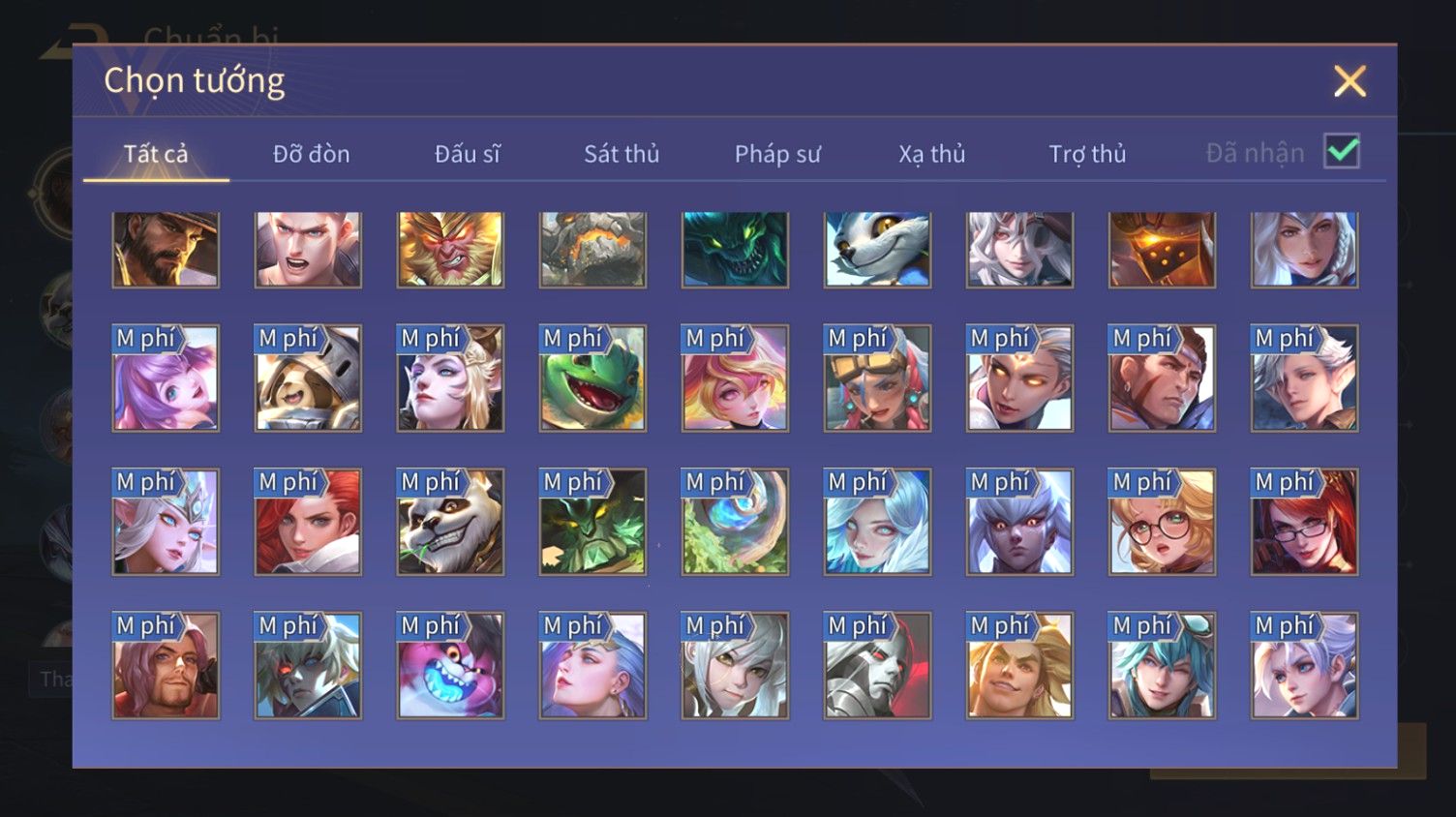Viewport: 1456px width, 817px height.
Task: Switch to the Đỡ đòn tab
Action: pos(311,154)
